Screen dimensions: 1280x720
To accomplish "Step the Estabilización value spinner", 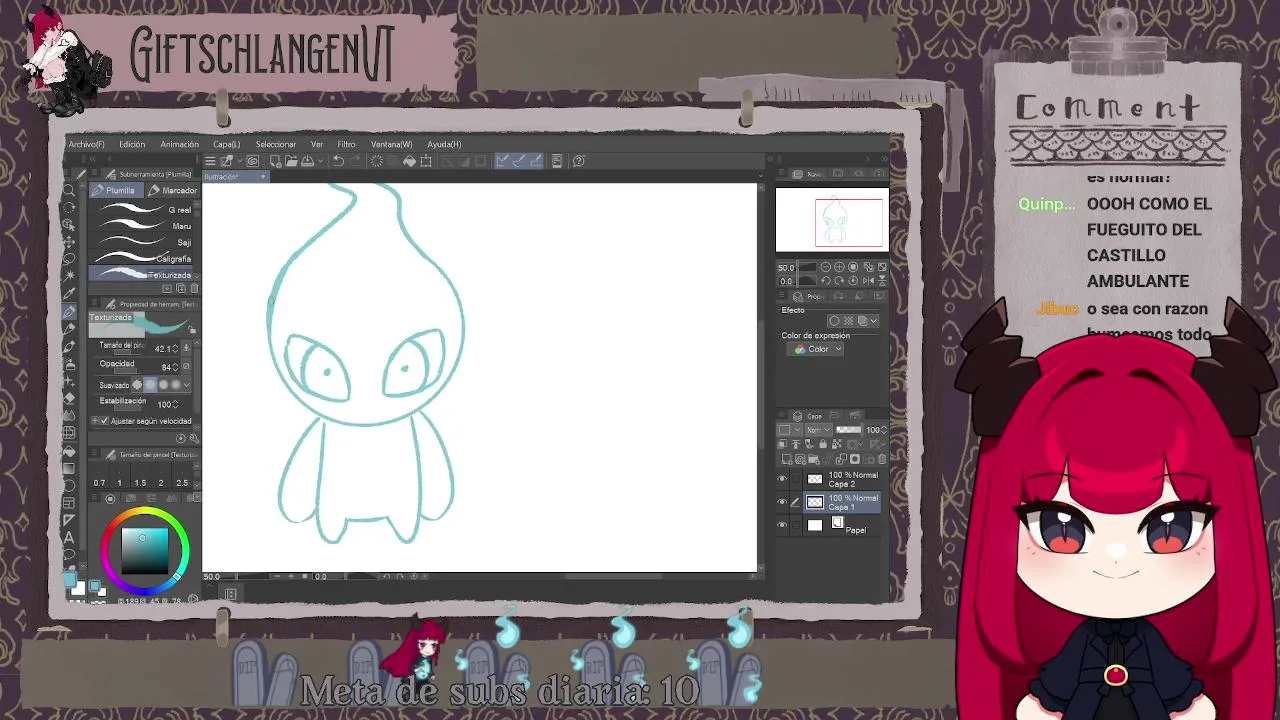I will 175,404.
